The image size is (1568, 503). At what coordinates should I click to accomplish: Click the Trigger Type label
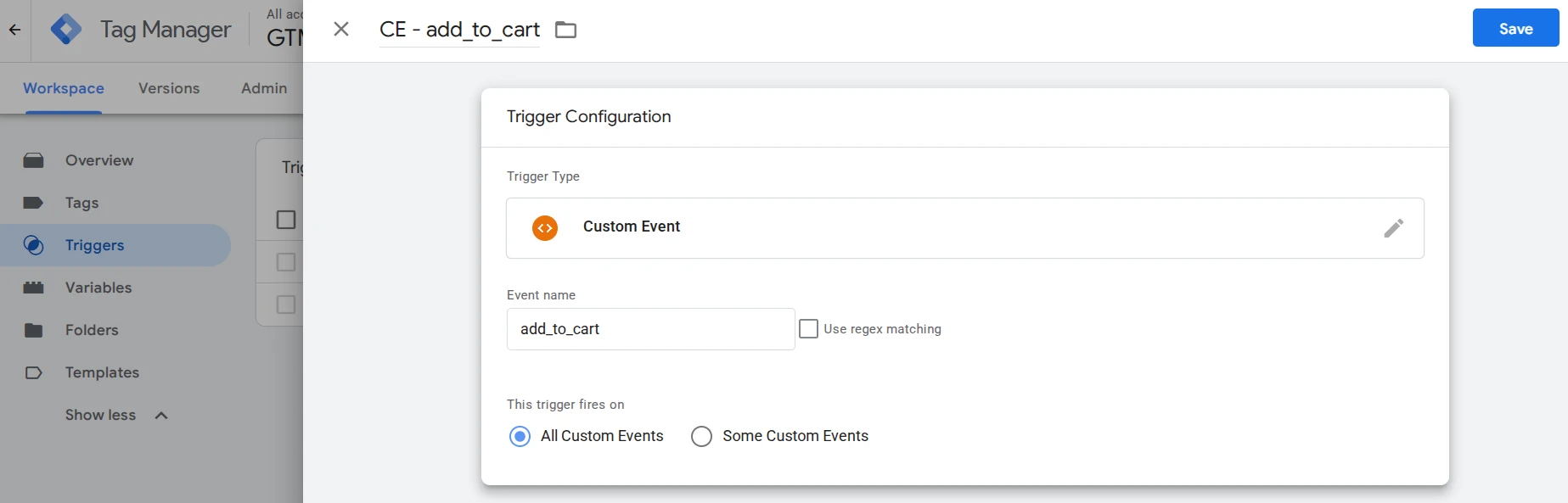[543, 176]
